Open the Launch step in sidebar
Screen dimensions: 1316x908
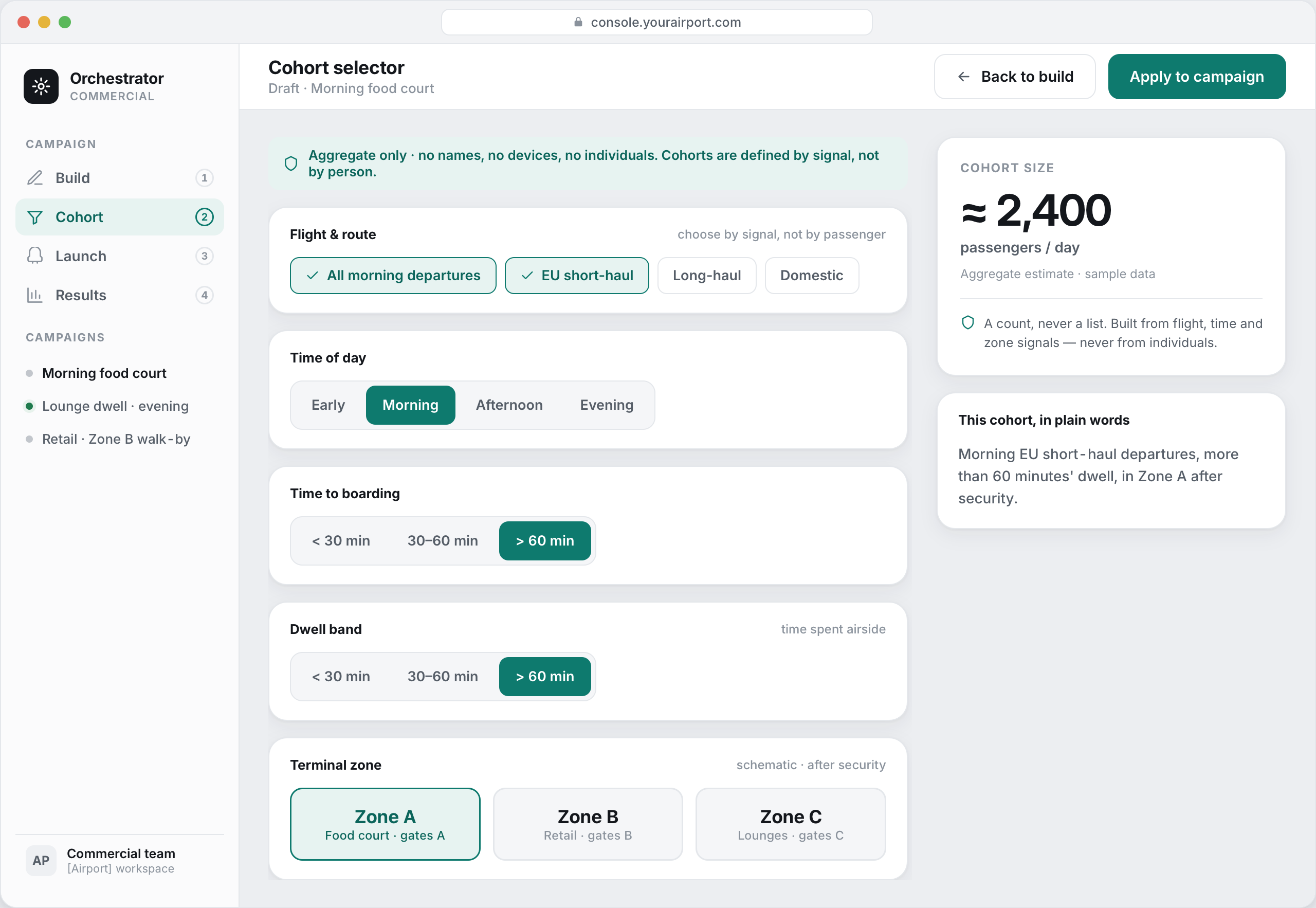click(119, 256)
